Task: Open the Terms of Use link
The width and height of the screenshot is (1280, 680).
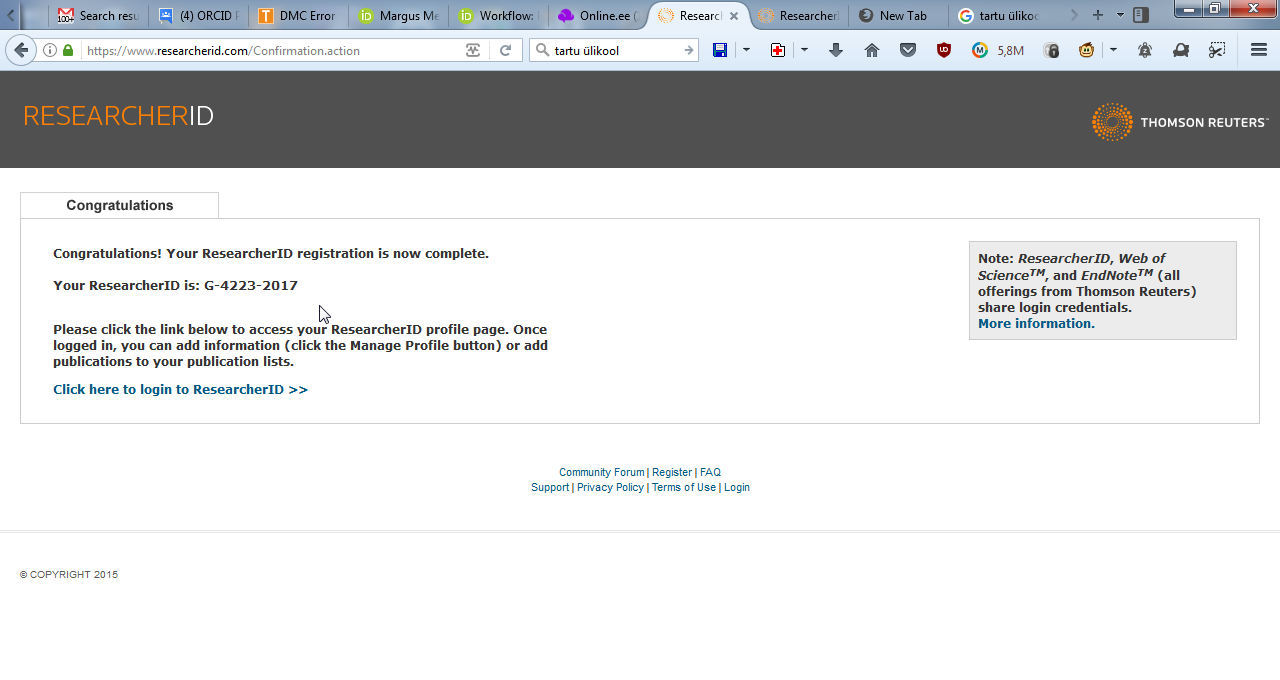Action: click(x=684, y=487)
